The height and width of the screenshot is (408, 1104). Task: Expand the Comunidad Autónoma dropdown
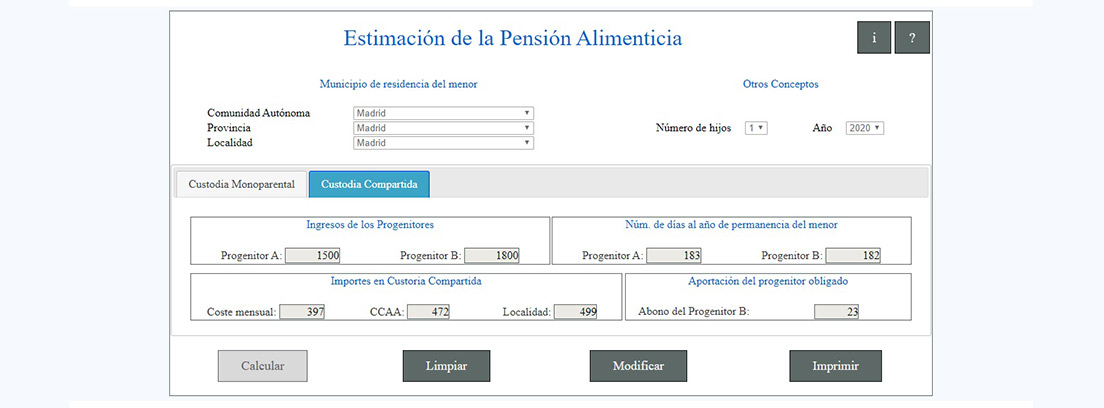pos(443,113)
